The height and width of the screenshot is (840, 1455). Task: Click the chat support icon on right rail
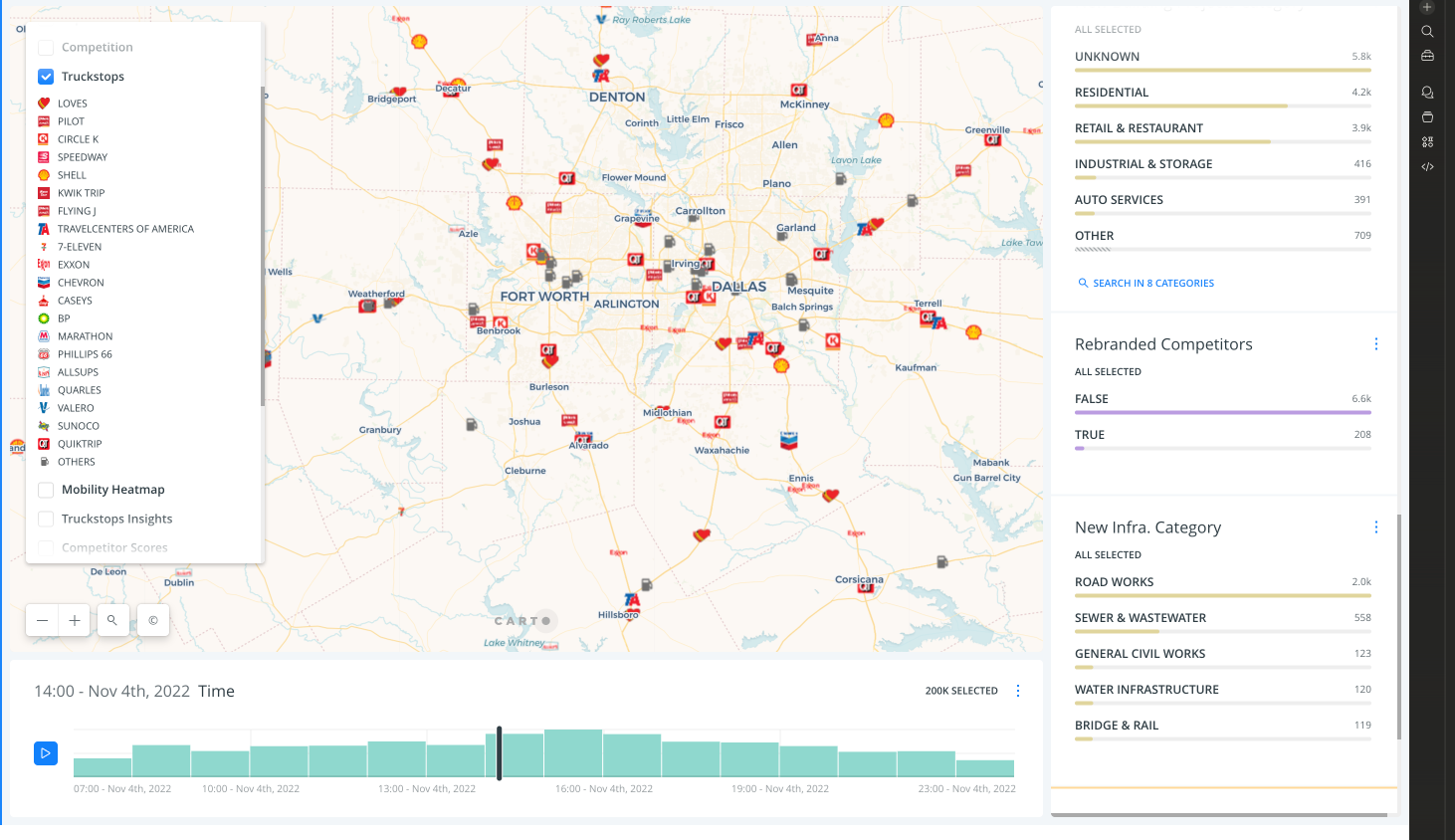1427,92
